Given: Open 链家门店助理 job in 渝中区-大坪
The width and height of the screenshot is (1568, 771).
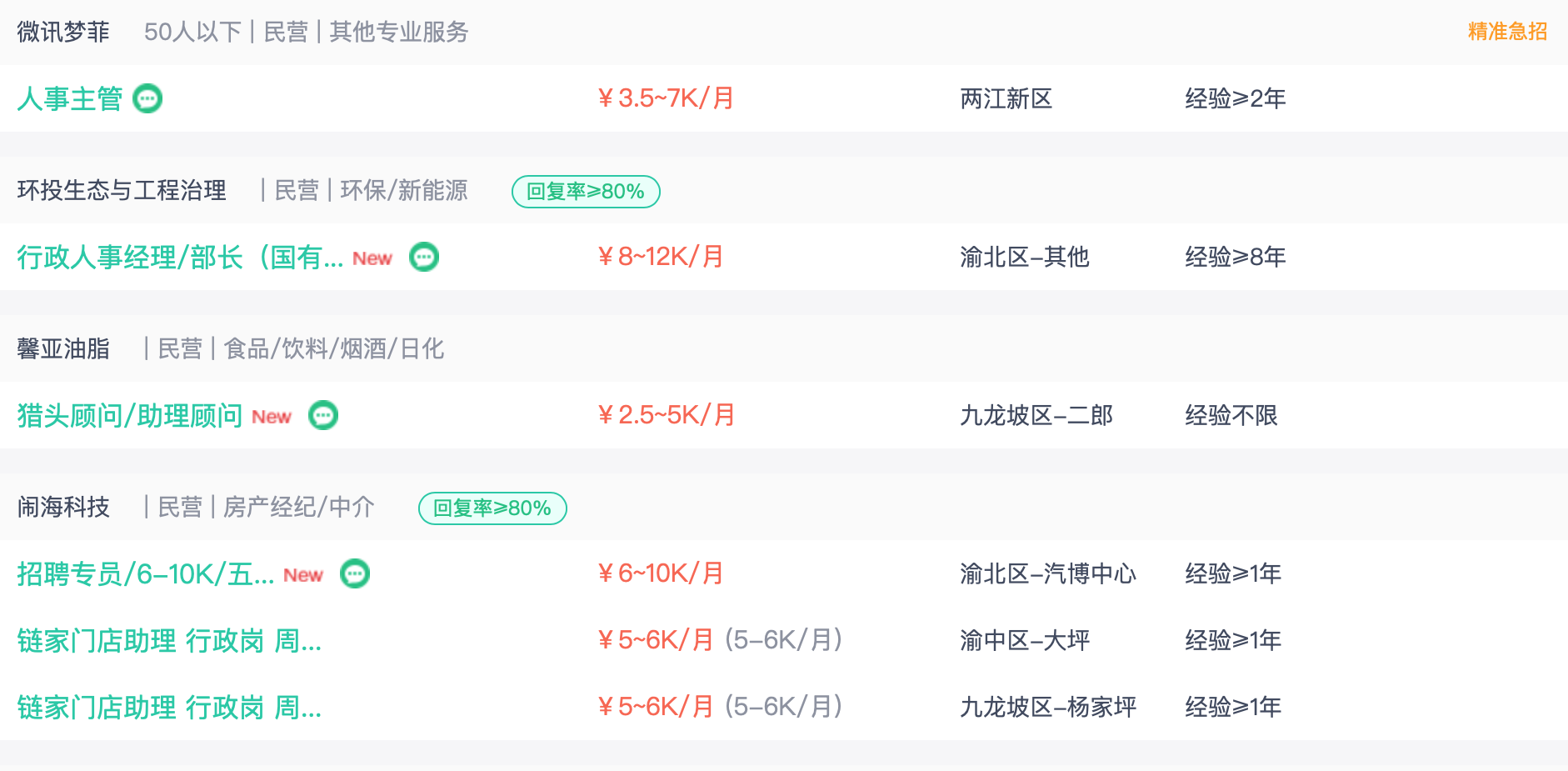Looking at the screenshot, I should tap(169, 640).
